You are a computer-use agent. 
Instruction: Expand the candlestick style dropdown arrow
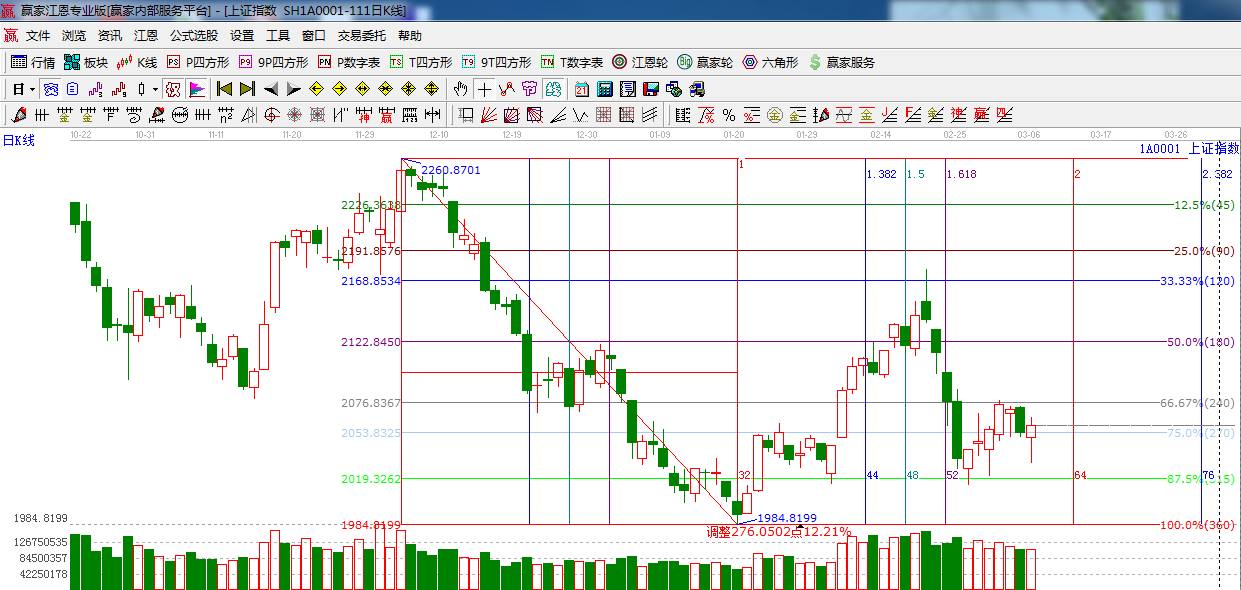pos(155,89)
